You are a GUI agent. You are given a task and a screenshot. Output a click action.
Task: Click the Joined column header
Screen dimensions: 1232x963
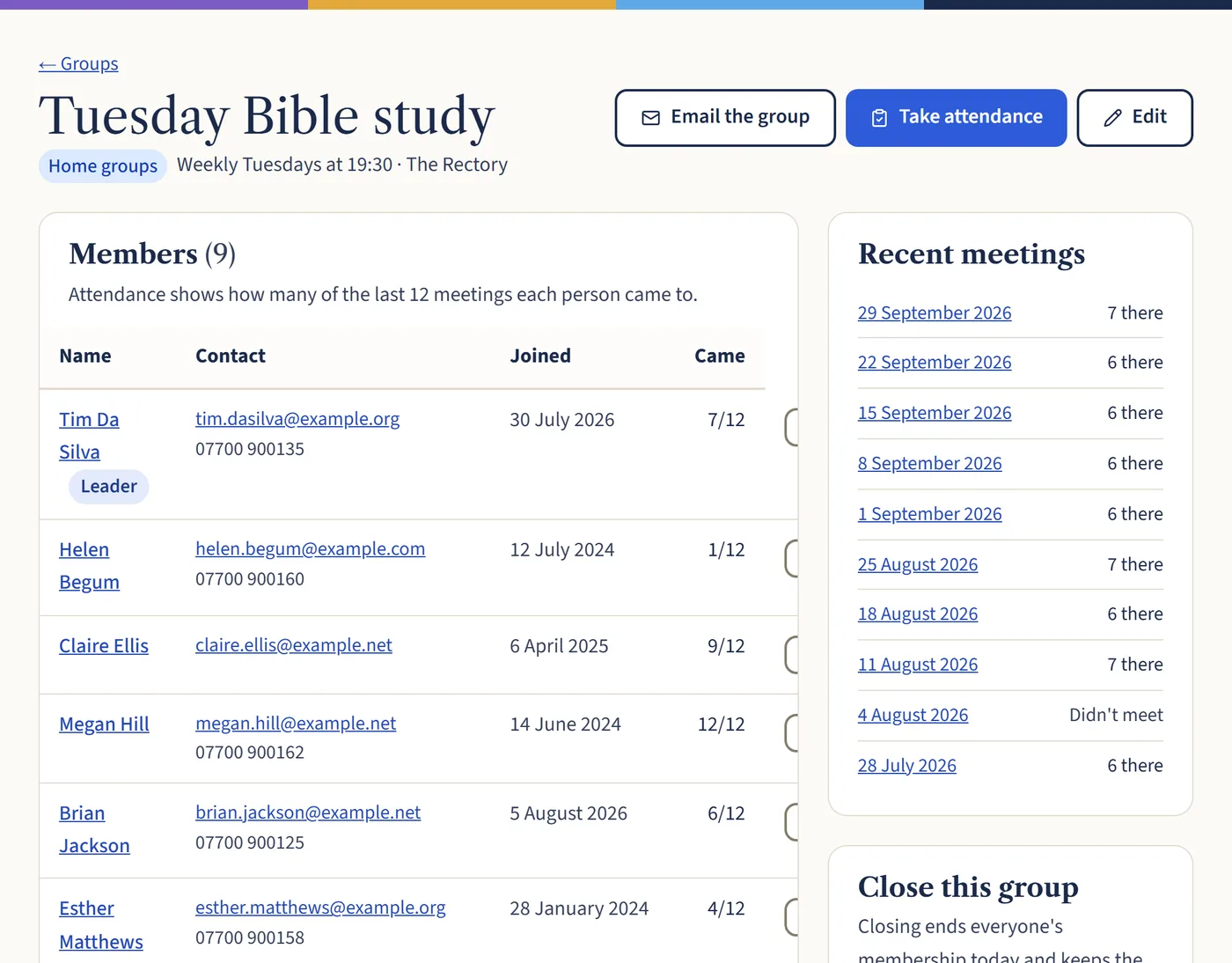point(540,357)
